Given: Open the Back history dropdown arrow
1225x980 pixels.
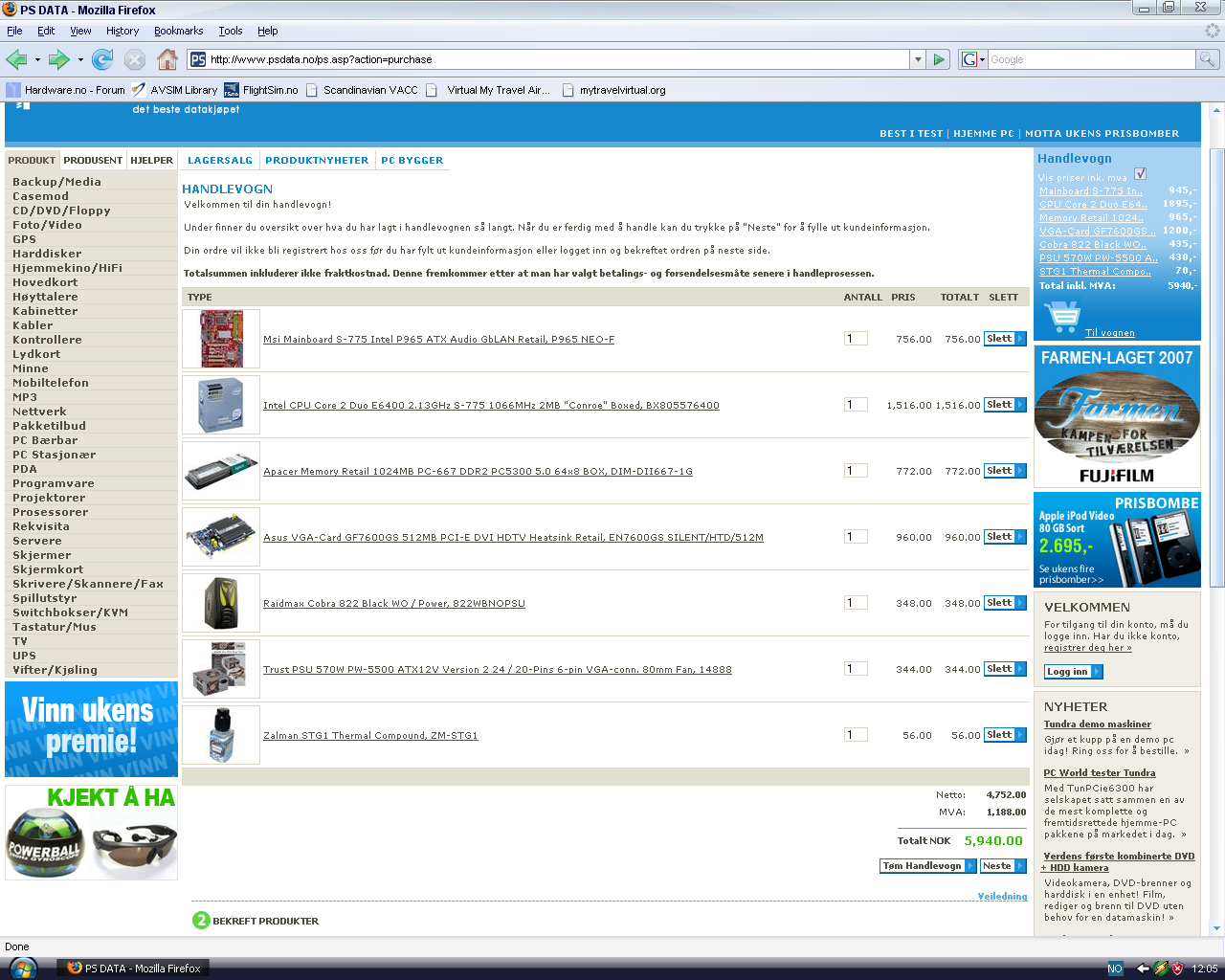Looking at the screenshot, I should 37,59.
